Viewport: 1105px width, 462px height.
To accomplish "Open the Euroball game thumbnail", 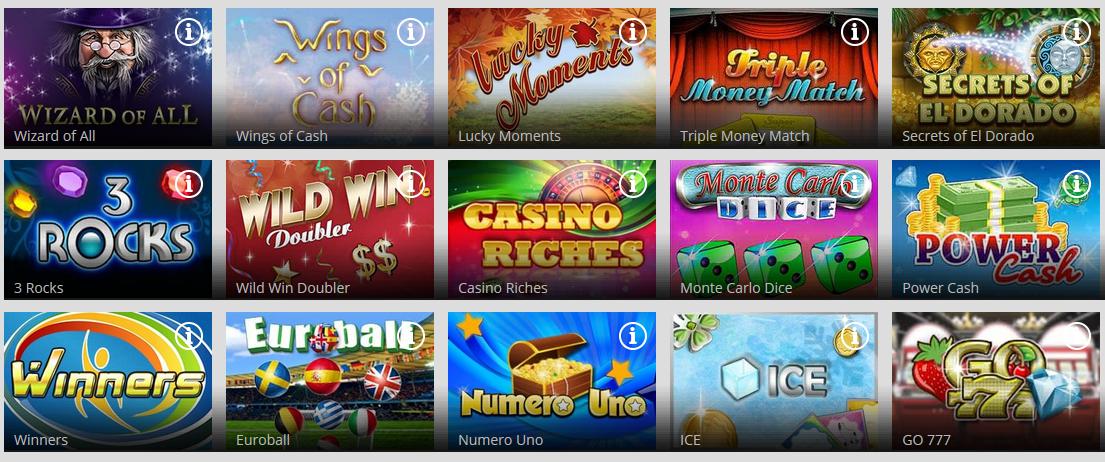I will pyautogui.click(x=330, y=381).
